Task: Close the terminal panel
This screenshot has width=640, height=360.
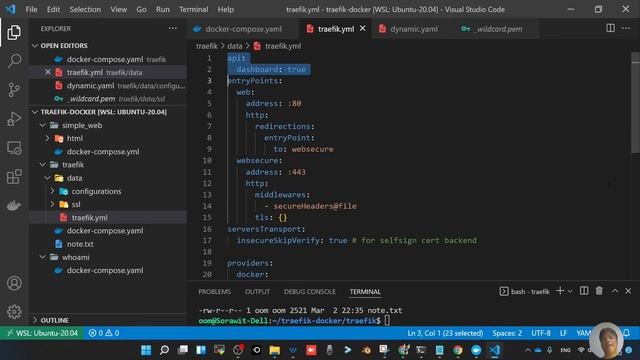Action: click(628, 291)
